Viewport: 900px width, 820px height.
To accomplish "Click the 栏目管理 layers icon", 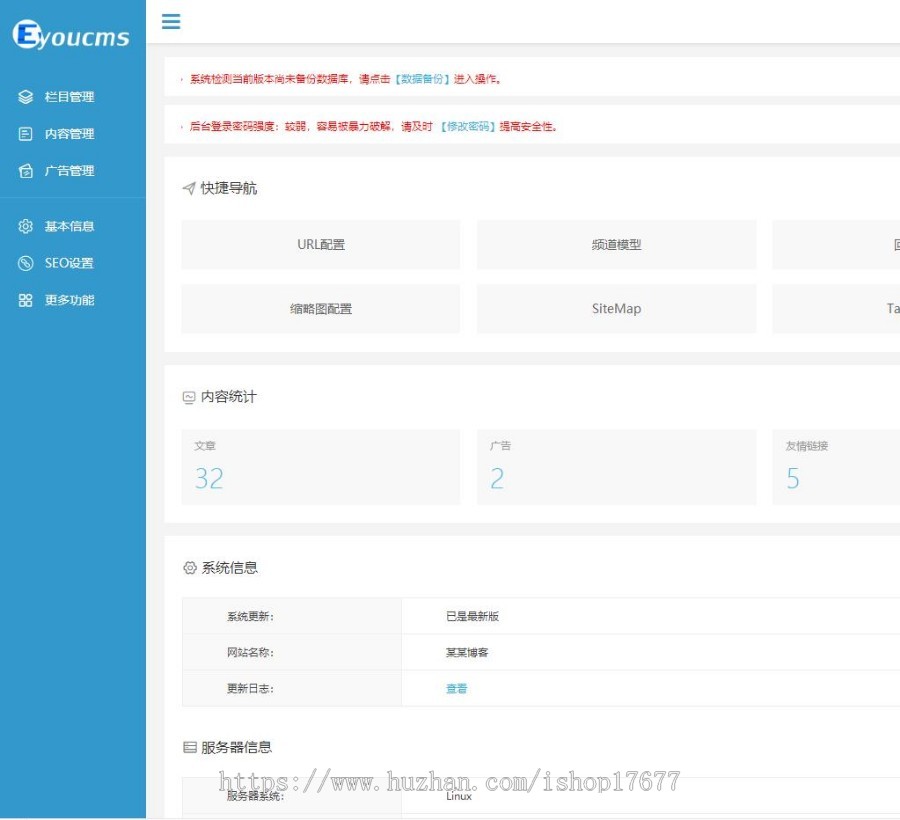I will (25, 97).
